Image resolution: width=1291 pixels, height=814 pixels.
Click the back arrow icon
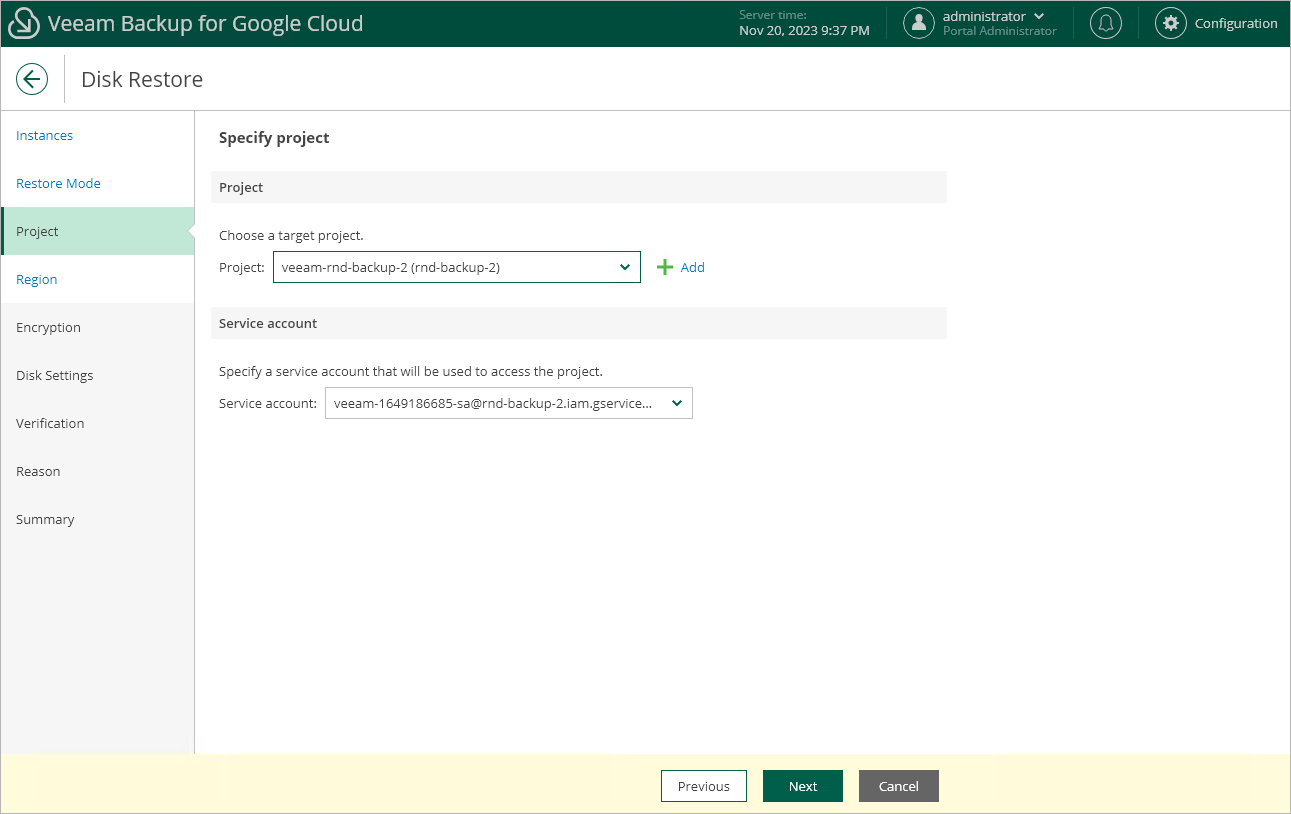point(32,79)
